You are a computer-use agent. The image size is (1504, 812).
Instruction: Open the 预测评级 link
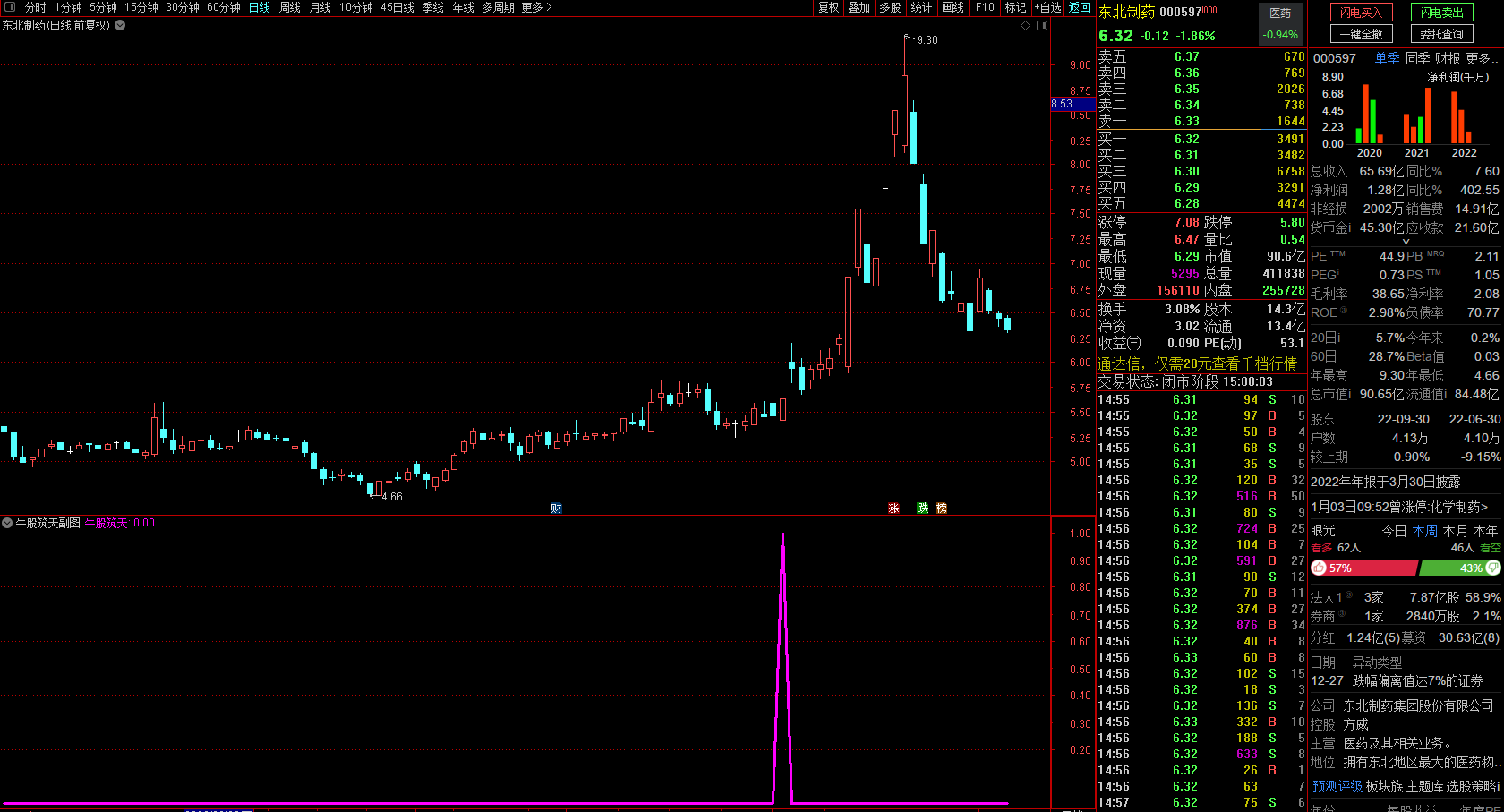[1337, 786]
